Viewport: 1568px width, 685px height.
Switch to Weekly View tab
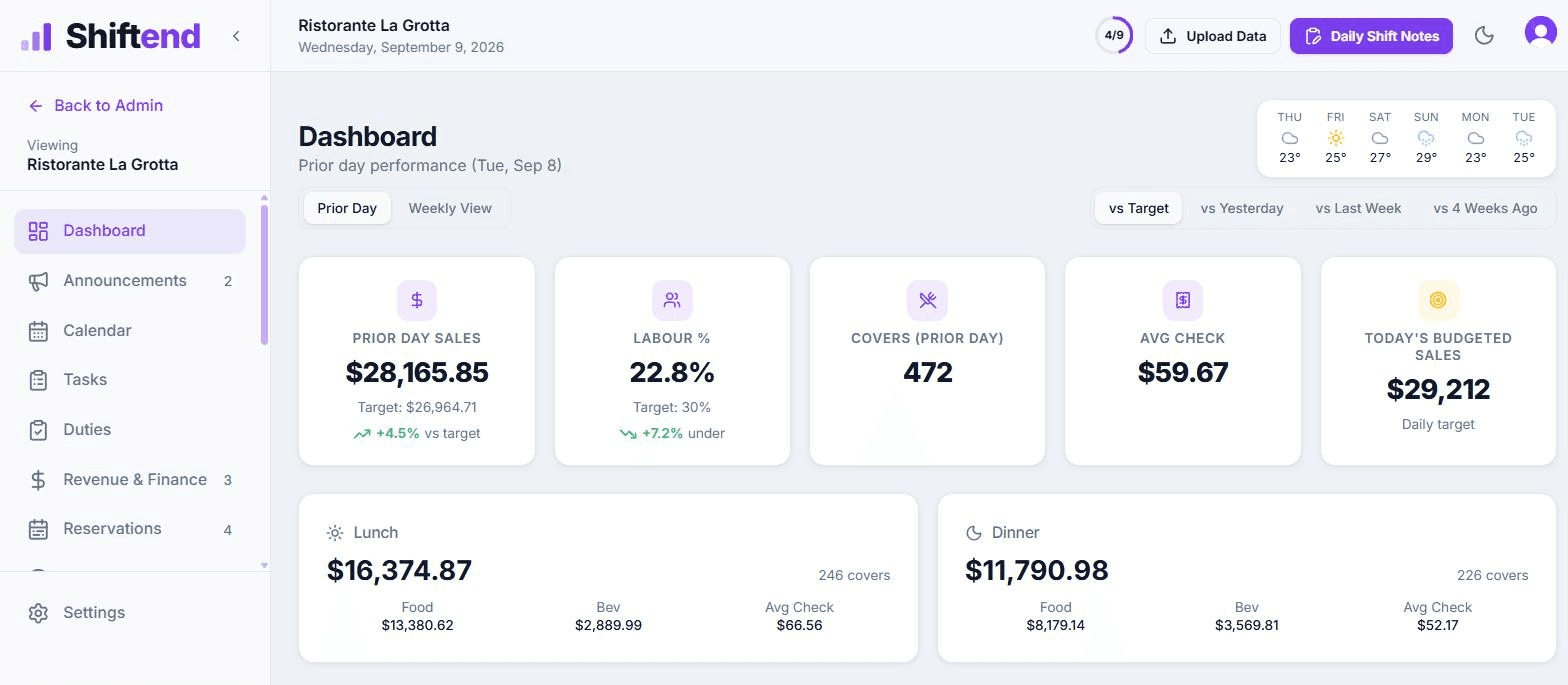(x=450, y=208)
